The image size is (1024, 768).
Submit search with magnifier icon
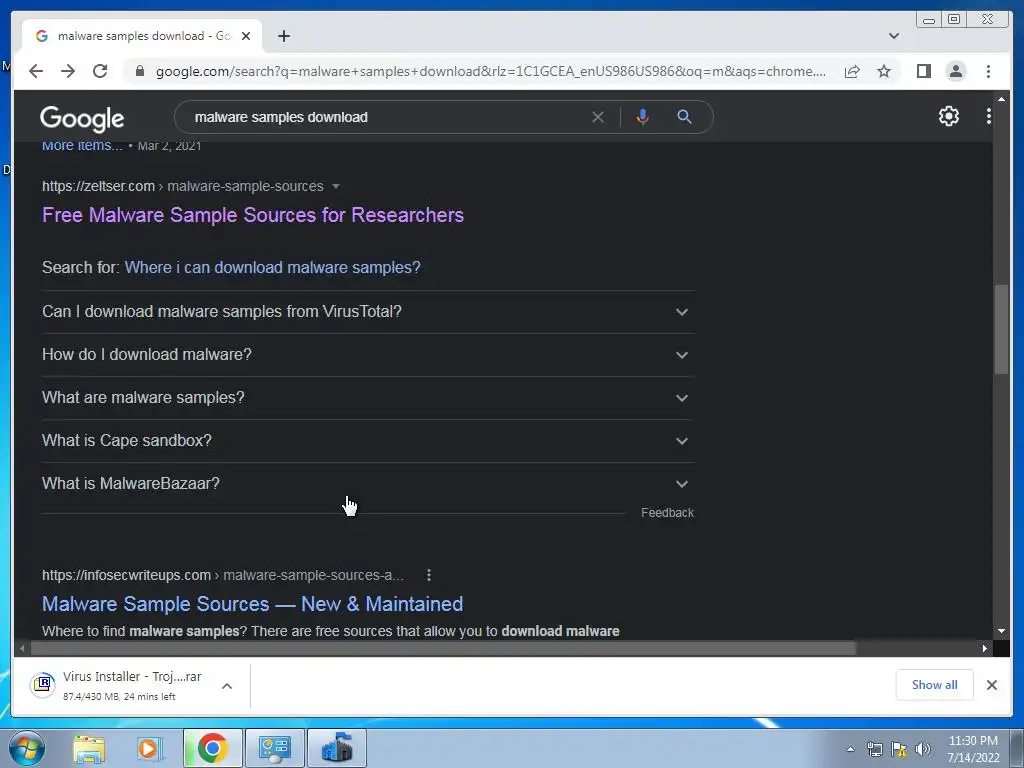(x=684, y=117)
